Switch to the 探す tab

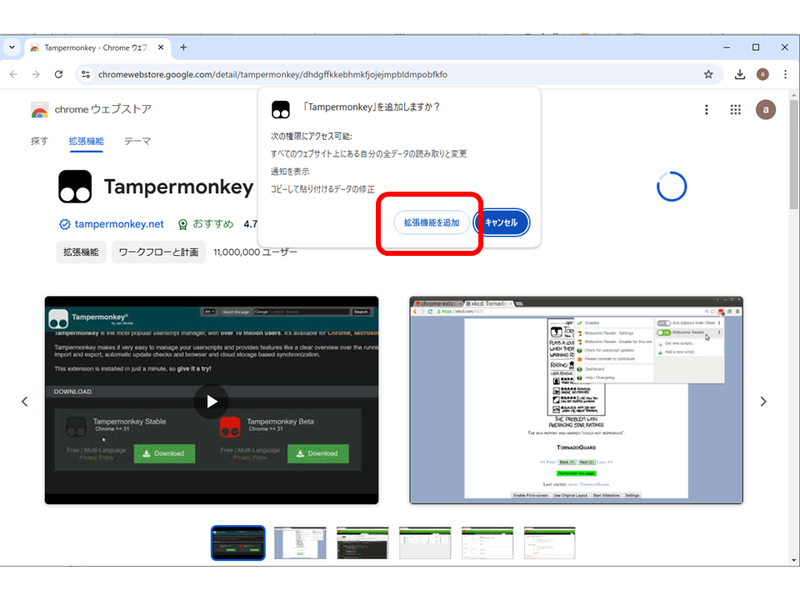[39, 141]
